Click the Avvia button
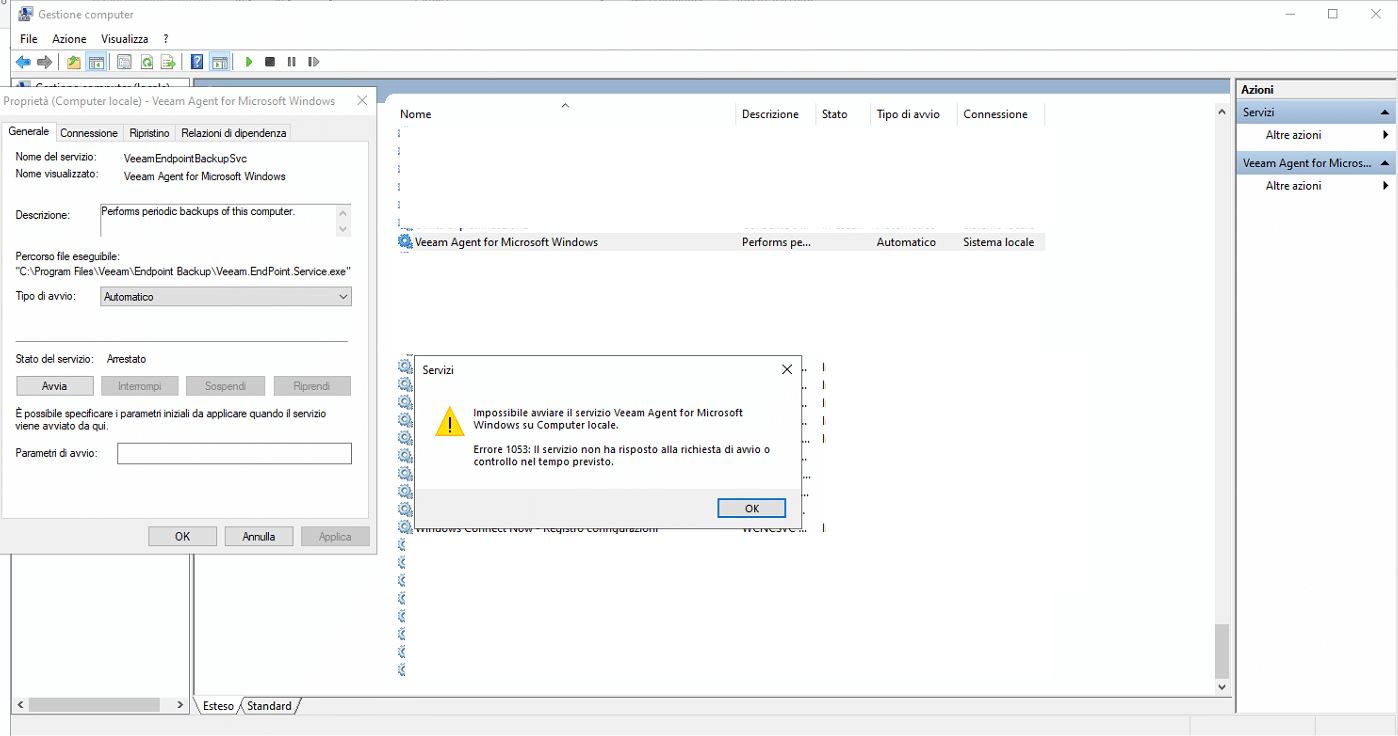The height and width of the screenshot is (736, 1398). [55, 386]
